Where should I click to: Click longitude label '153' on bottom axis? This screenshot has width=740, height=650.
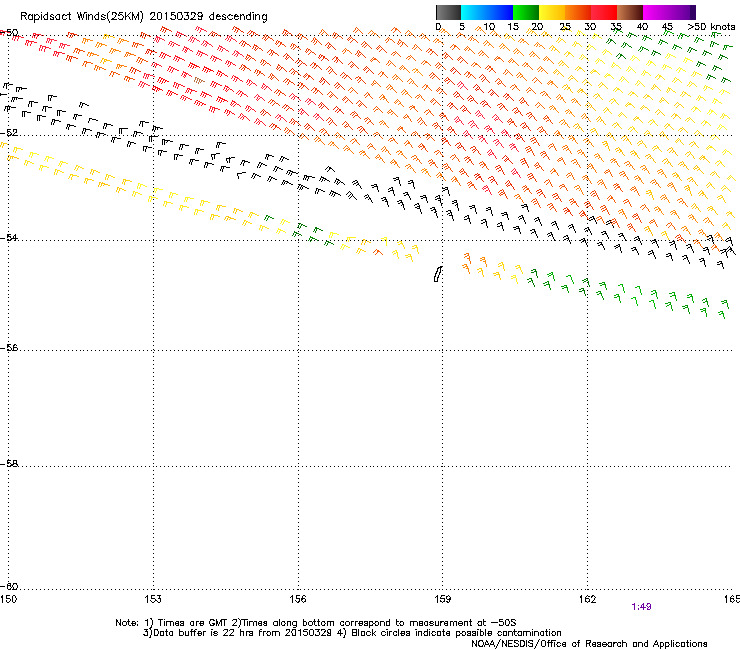153,599
